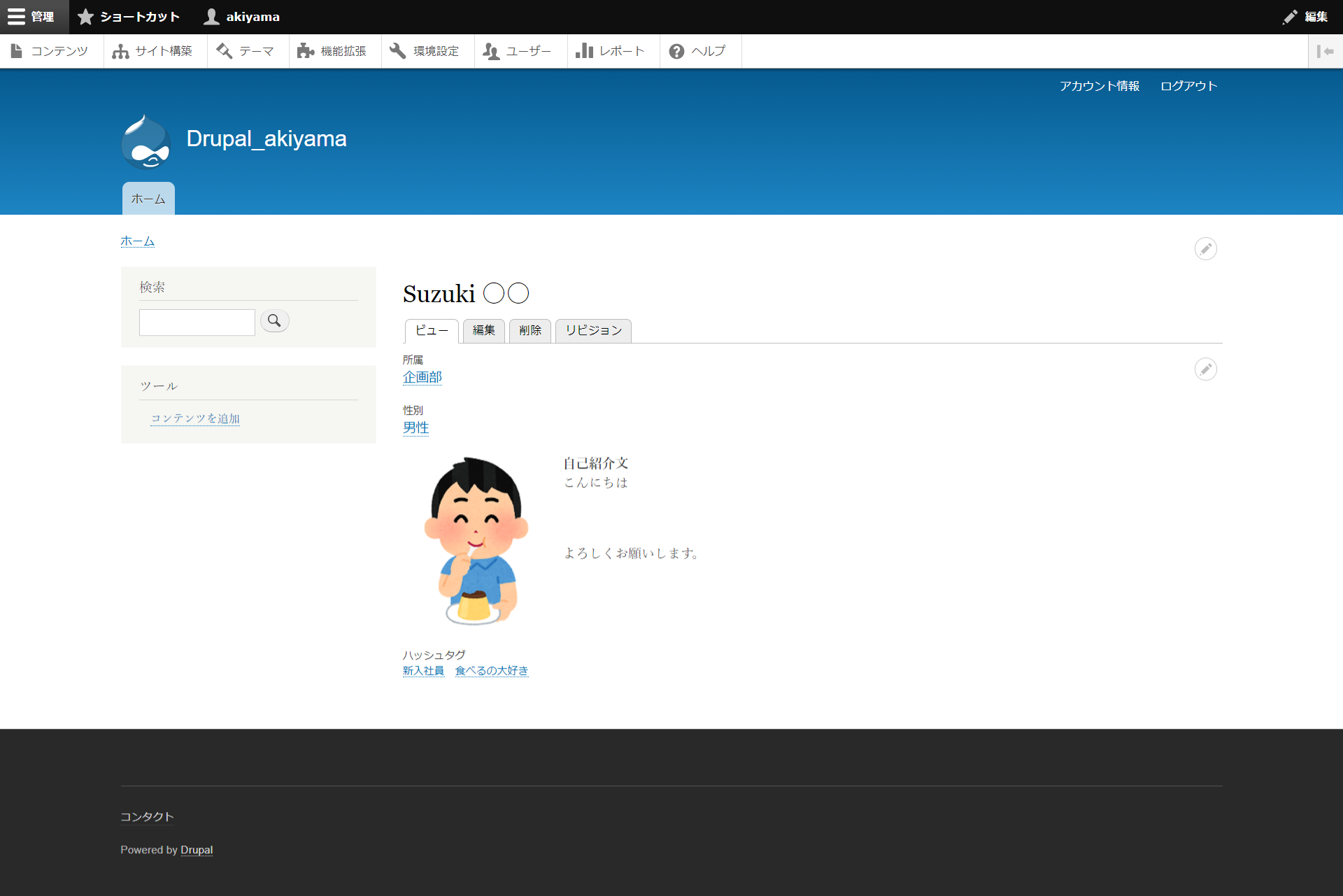Open the content contextual pencil near 所属

click(1205, 369)
